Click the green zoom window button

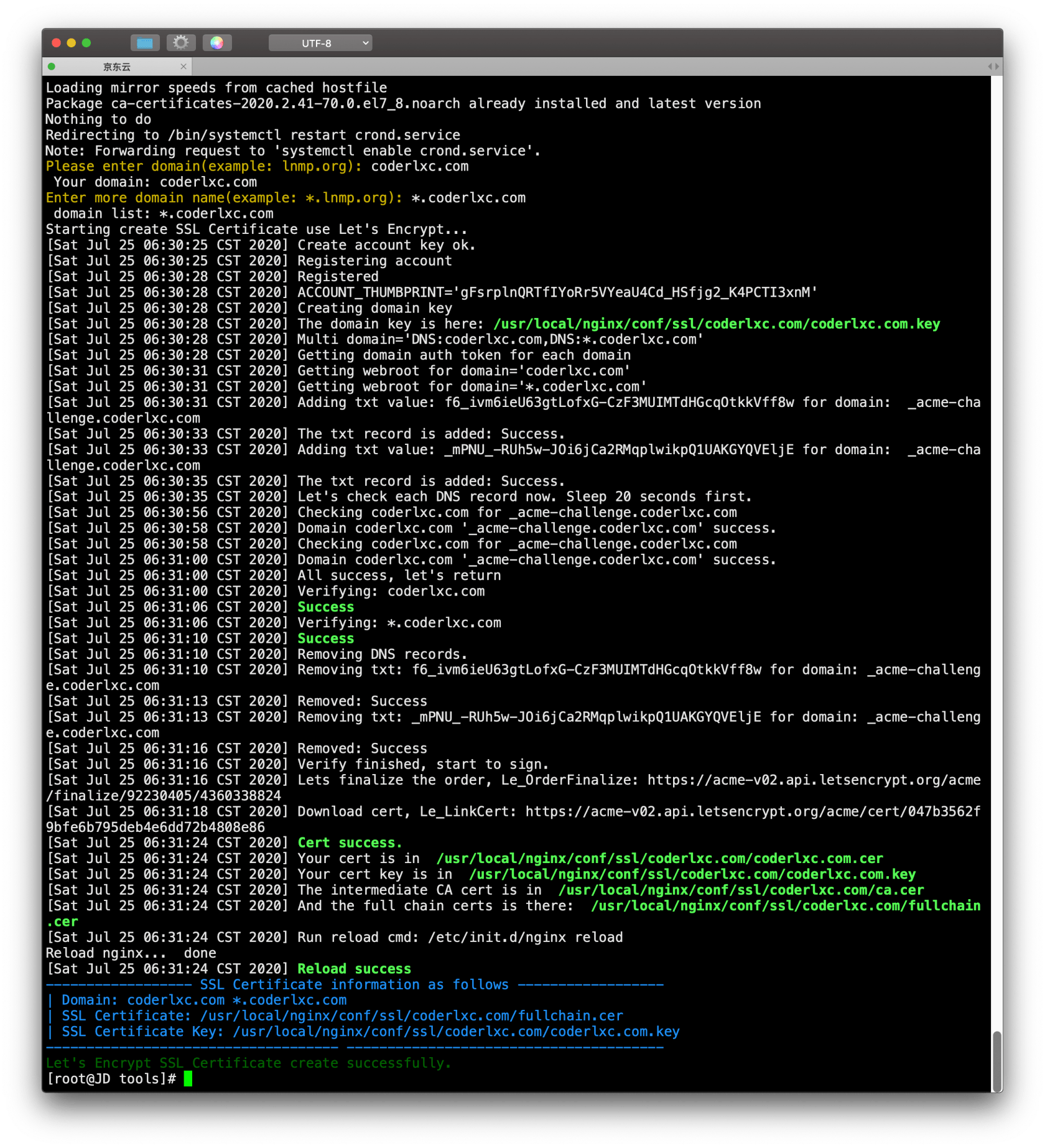click(x=86, y=43)
